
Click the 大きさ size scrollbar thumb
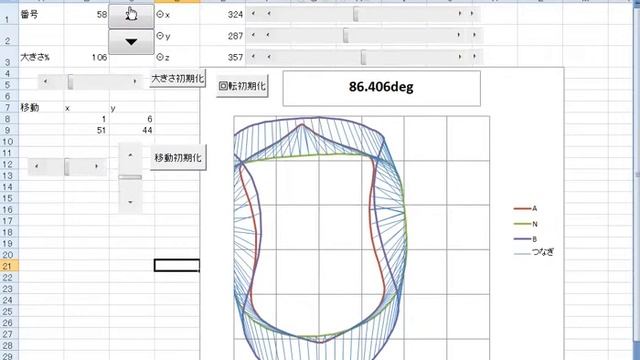[x=70, y=82]
